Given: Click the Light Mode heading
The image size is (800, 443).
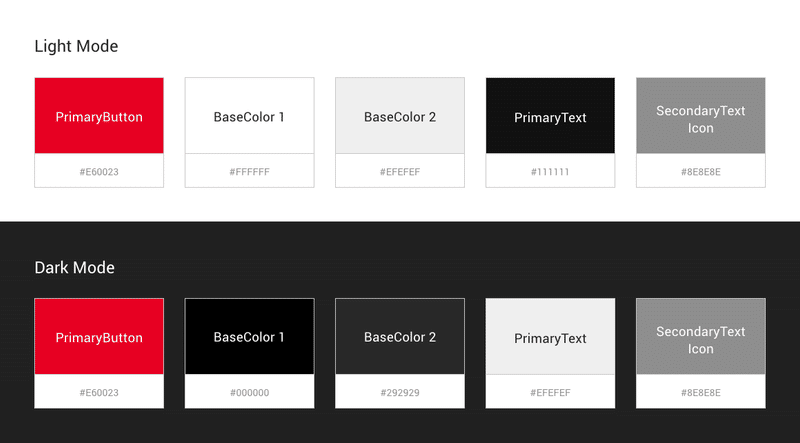Looking at the screenshot, I should click(x=77, y=46).
